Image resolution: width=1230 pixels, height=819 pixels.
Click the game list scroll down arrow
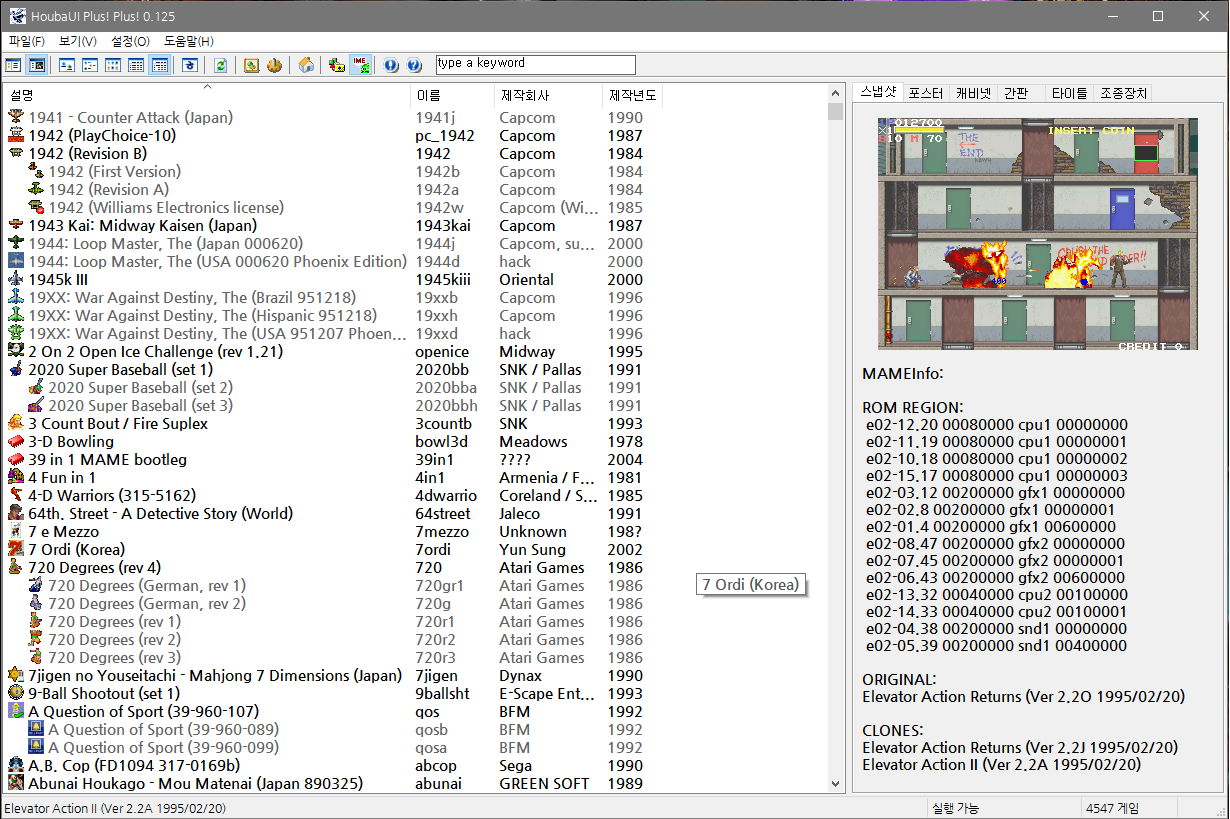836,785
